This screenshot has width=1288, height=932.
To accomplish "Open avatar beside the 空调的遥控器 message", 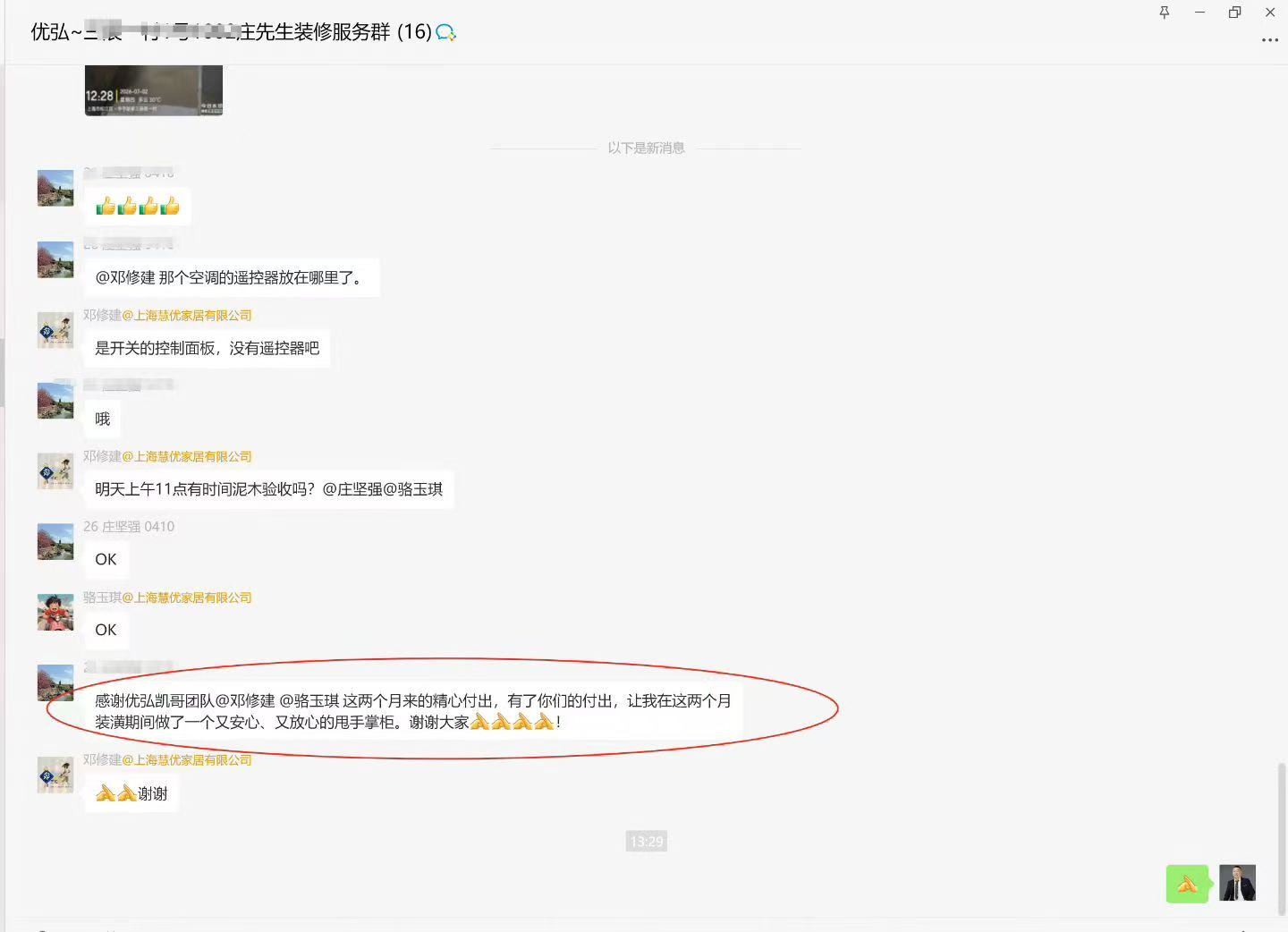I will [x=55, y=259].
